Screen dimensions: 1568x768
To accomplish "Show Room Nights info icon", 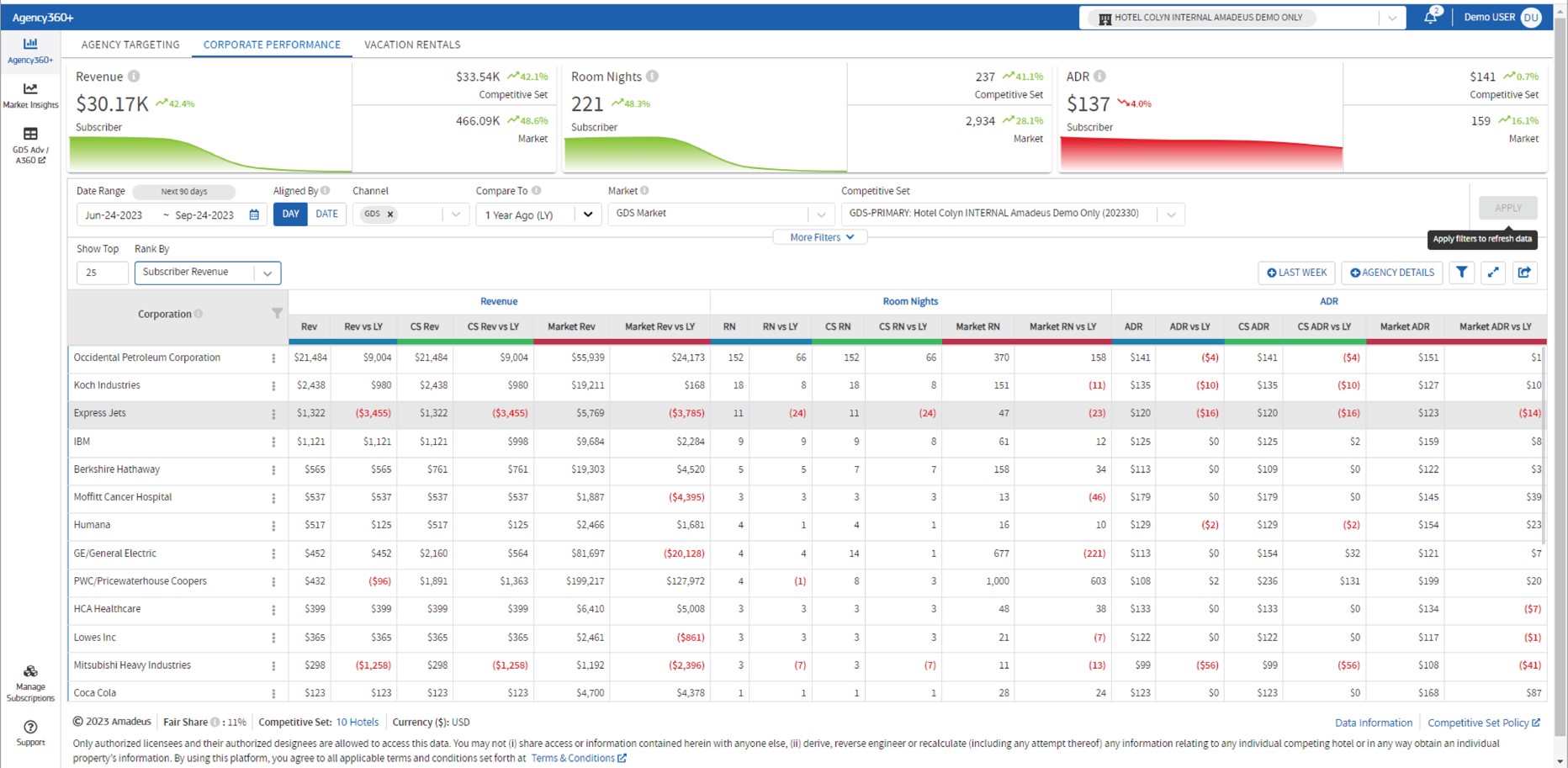I will click(652, 77).
